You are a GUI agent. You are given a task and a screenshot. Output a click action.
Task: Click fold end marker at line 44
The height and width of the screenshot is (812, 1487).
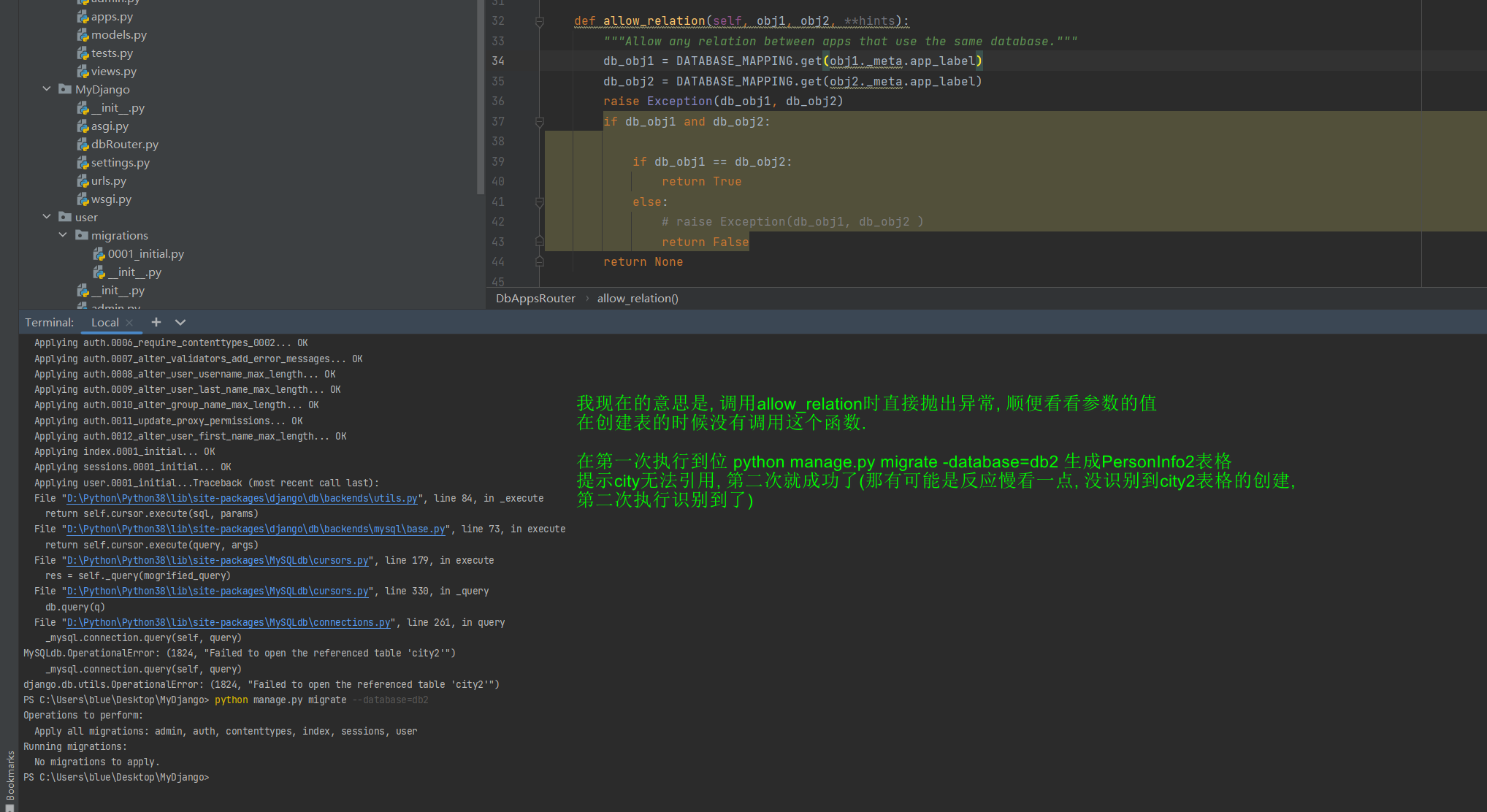coord(540,261)
